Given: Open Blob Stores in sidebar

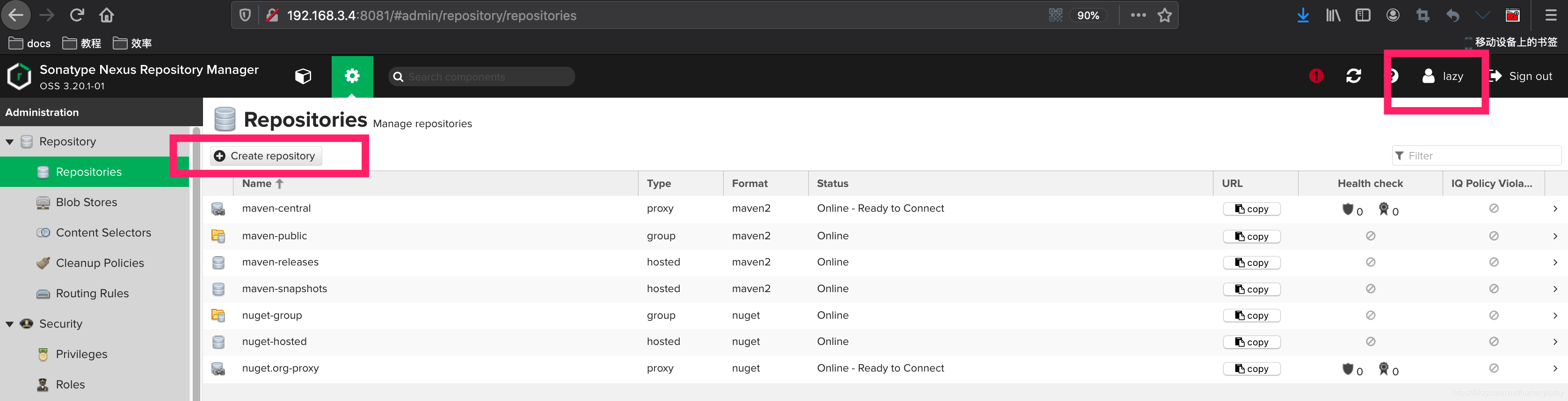Looking at the screenshot, I should click(87, 203).
